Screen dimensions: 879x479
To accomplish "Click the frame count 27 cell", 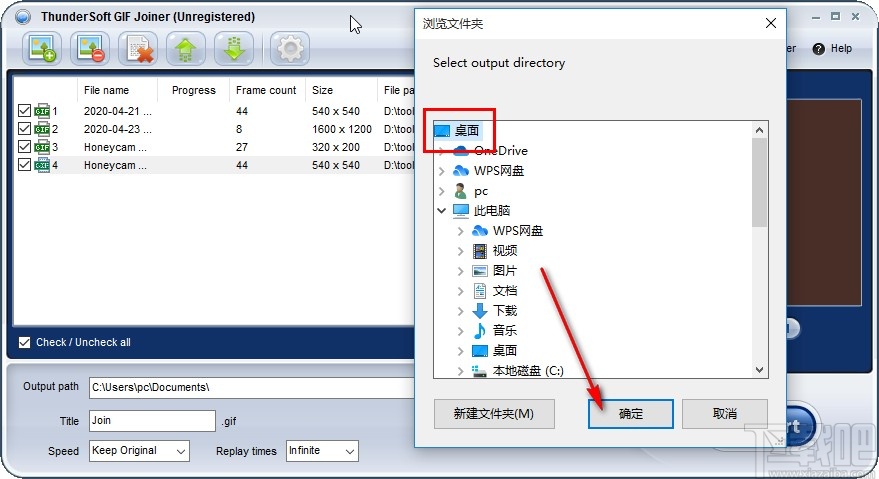I will pyautogui.click(x=242, y=147).
